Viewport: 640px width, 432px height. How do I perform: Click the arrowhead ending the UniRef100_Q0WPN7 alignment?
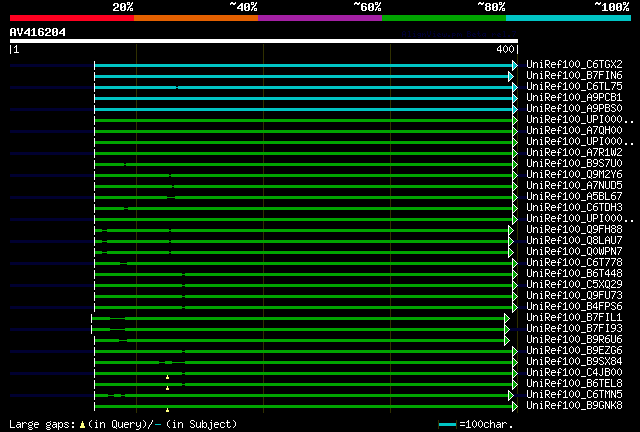tap(511, 253)
